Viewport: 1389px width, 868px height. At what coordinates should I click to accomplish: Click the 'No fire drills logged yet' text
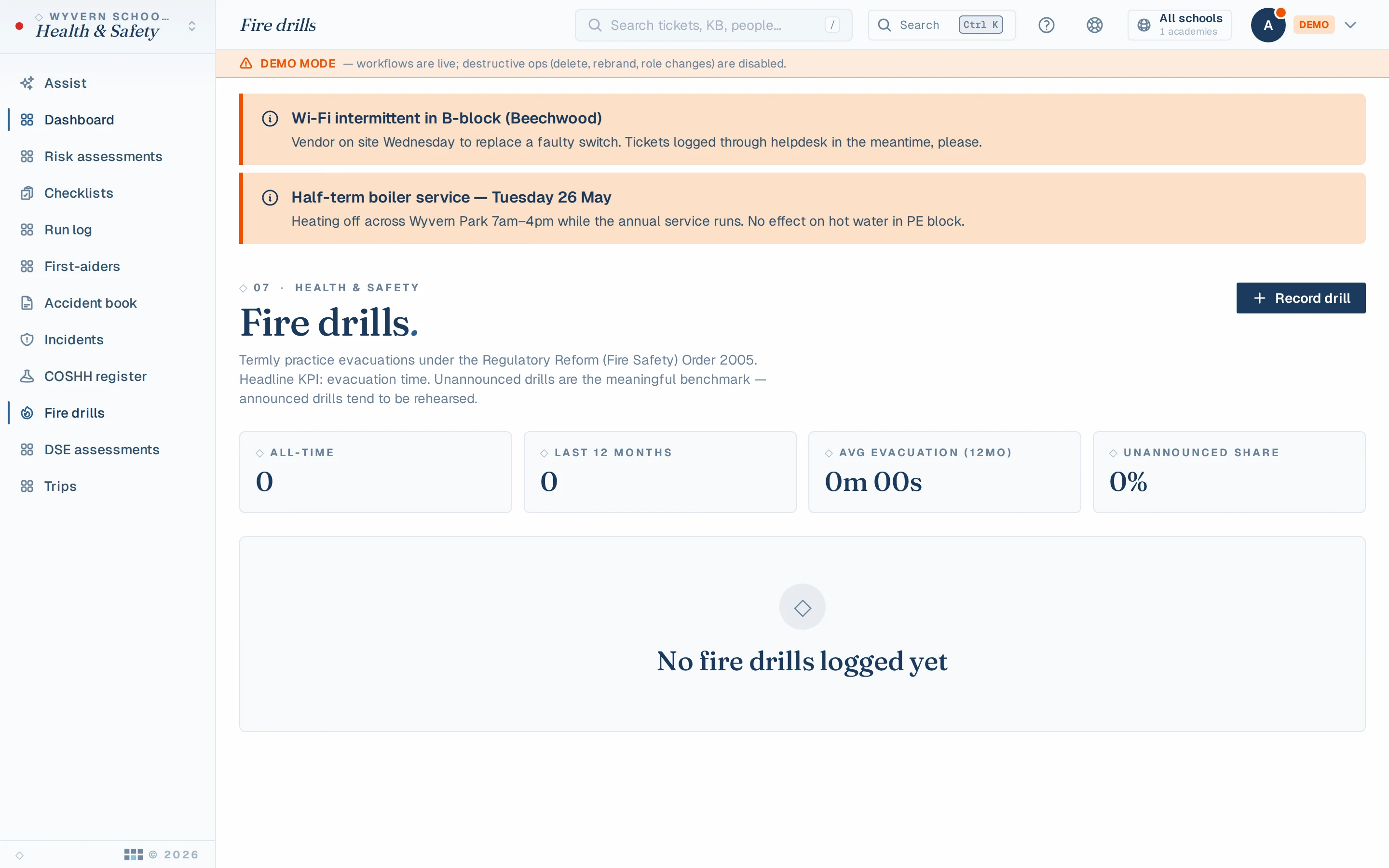(x=802, y=661)
